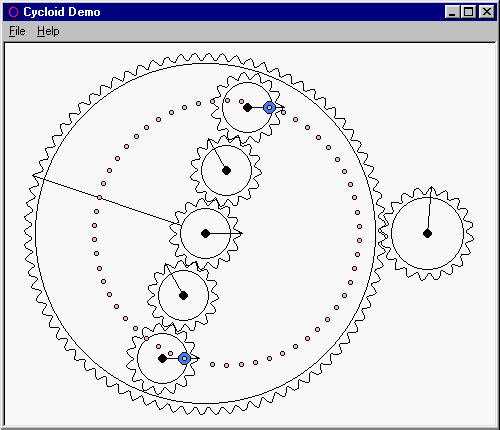Maximize the Cycloid Demo window
This screenshot has height=430, width=500.
pyautogui.click(x=468, y=12)
